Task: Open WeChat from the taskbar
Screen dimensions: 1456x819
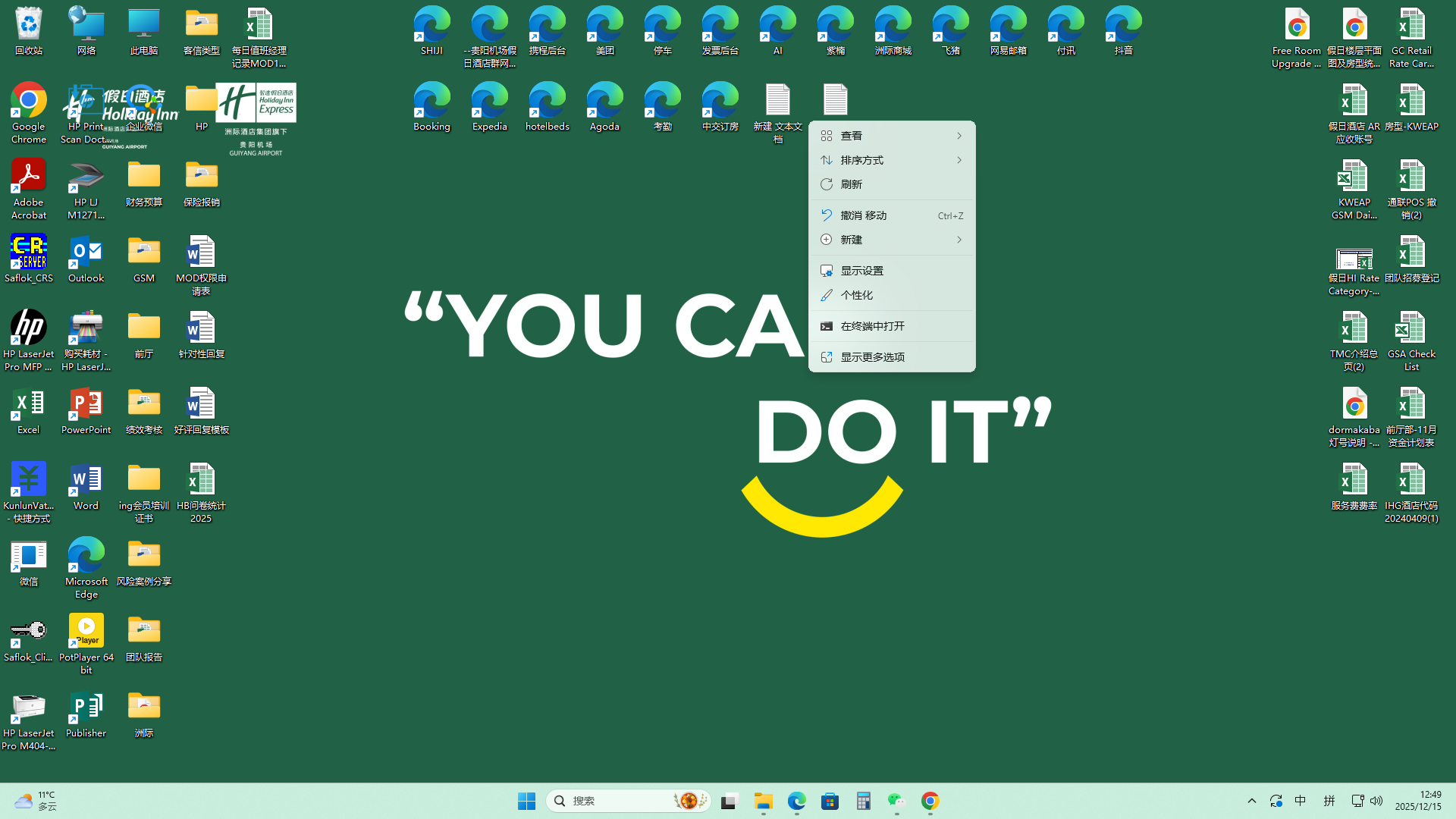Action: point(896,801)
